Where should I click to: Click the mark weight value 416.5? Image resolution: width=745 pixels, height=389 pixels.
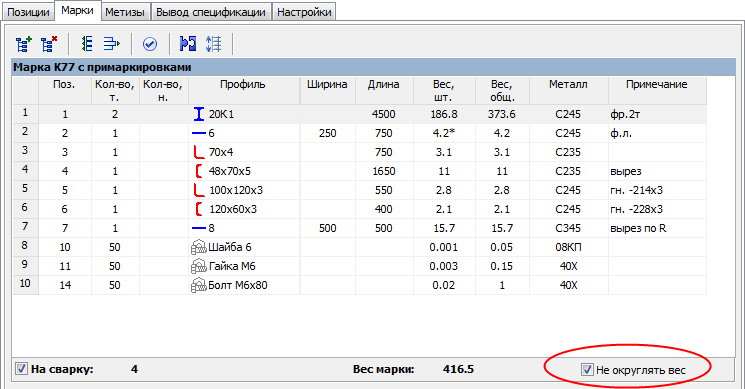tap(458, 369)
